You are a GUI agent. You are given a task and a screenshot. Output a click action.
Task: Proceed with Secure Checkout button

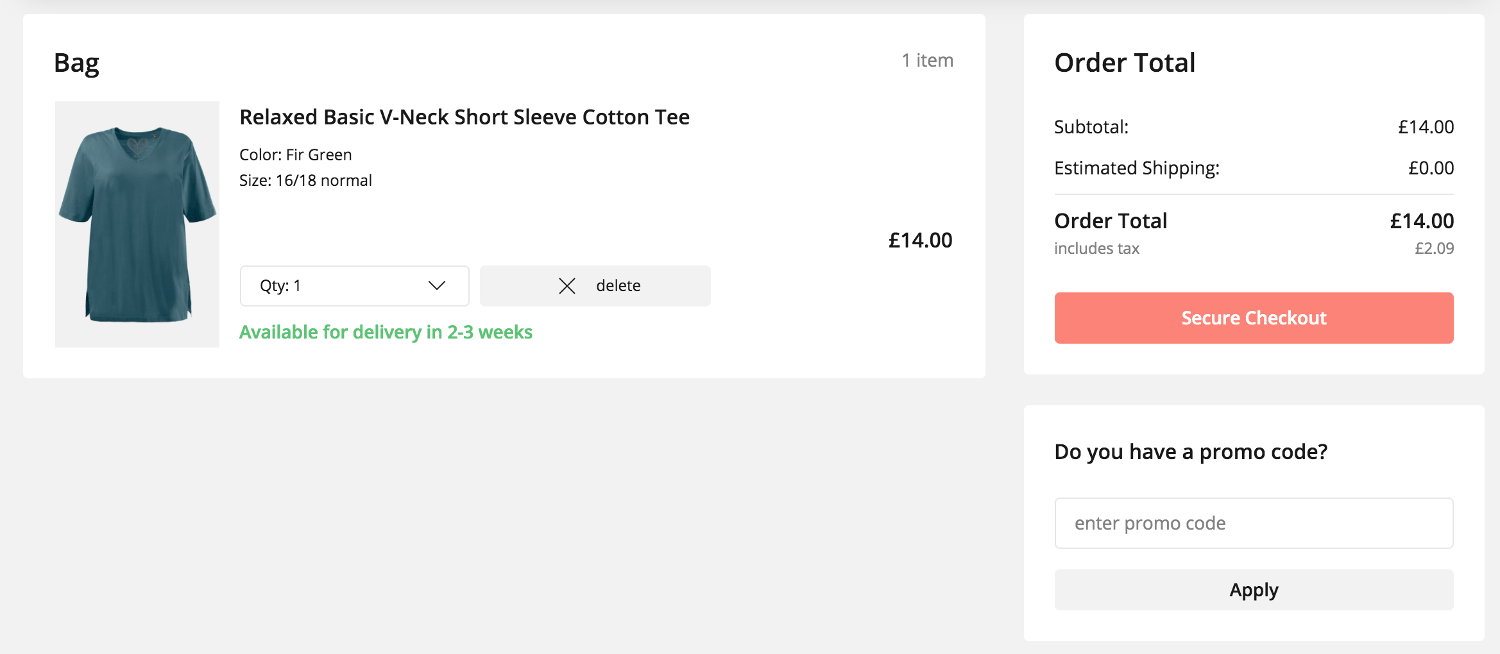[1254, 318]
